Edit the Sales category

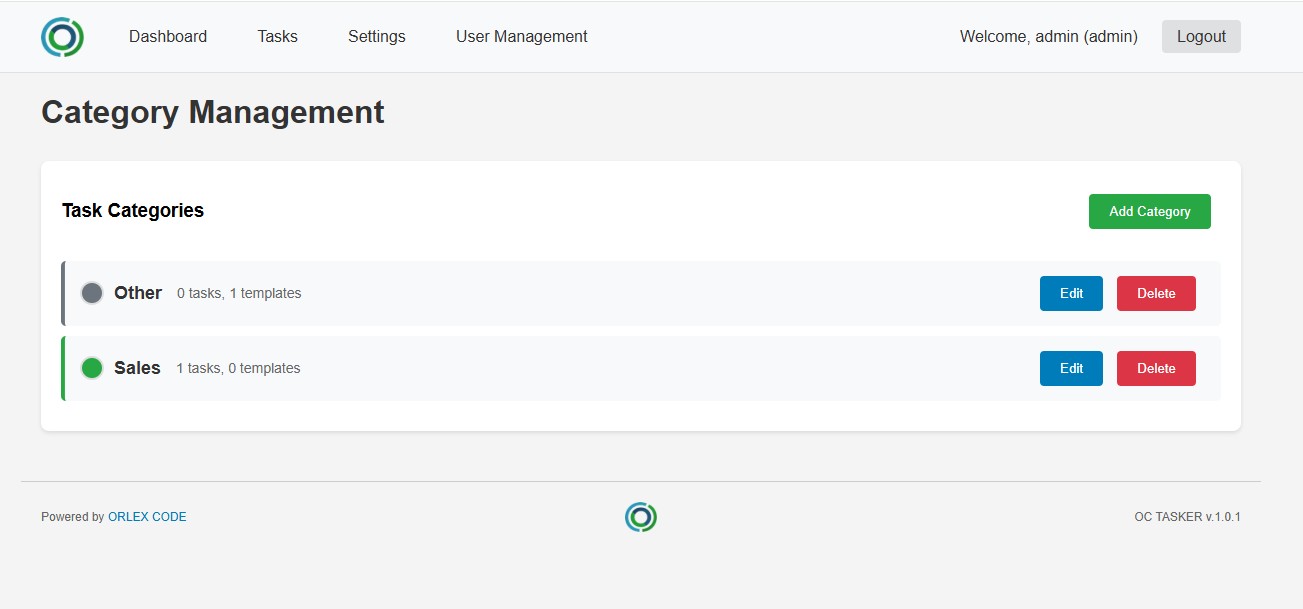[x=1071, y=369]
